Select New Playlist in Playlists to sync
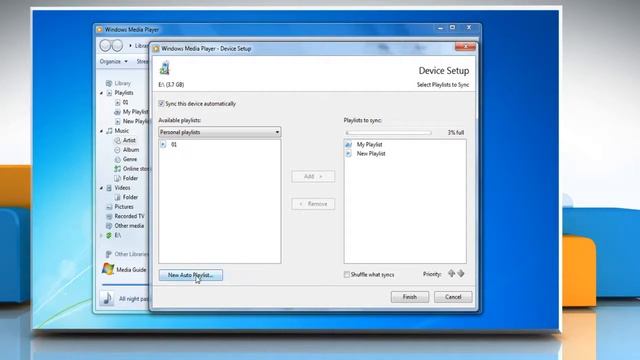The height and width of the screenshot is (360, 640). click(371, 154)
